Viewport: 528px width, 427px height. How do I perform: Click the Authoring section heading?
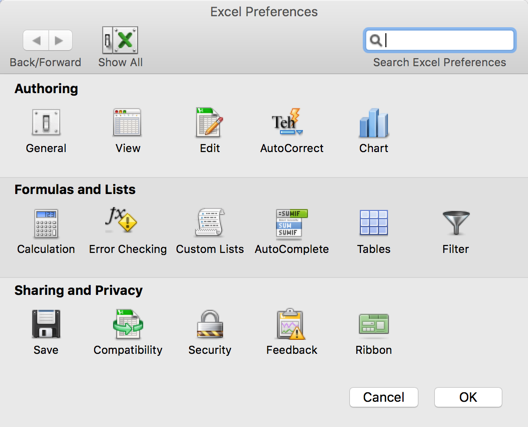click(x=46, y=89)
